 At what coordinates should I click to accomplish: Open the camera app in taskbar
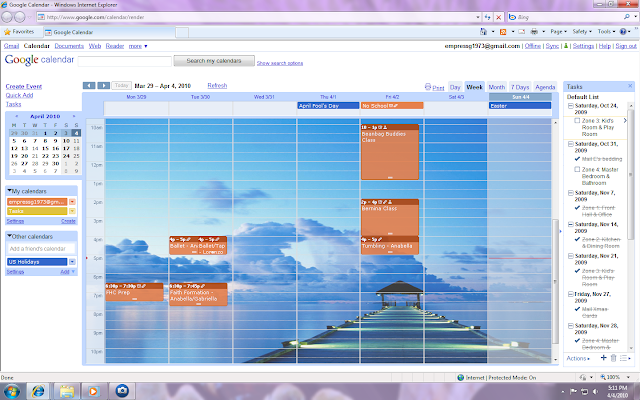(122, 391)
